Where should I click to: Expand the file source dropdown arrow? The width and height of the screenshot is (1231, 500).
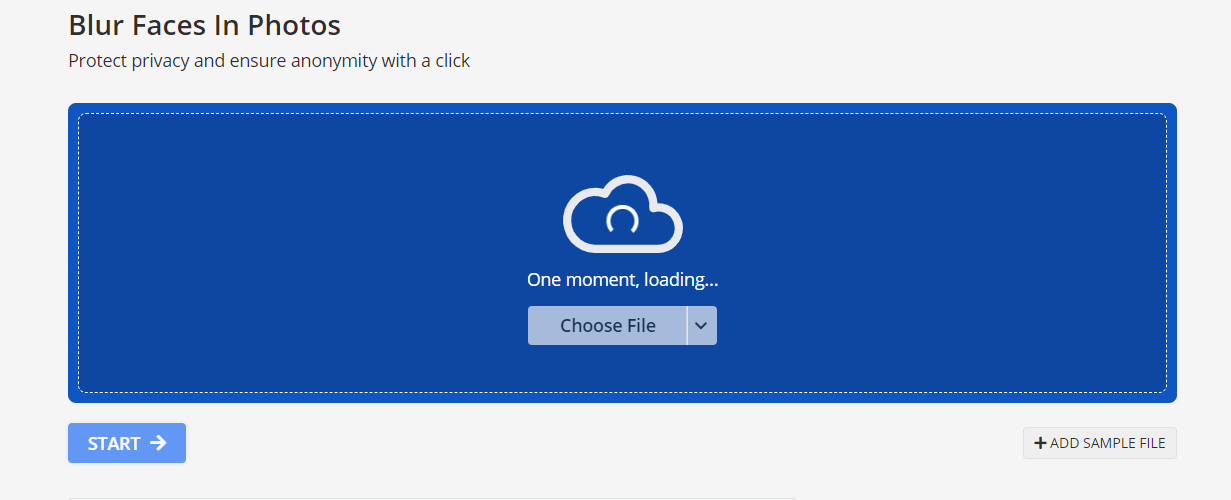click(702, 326)
